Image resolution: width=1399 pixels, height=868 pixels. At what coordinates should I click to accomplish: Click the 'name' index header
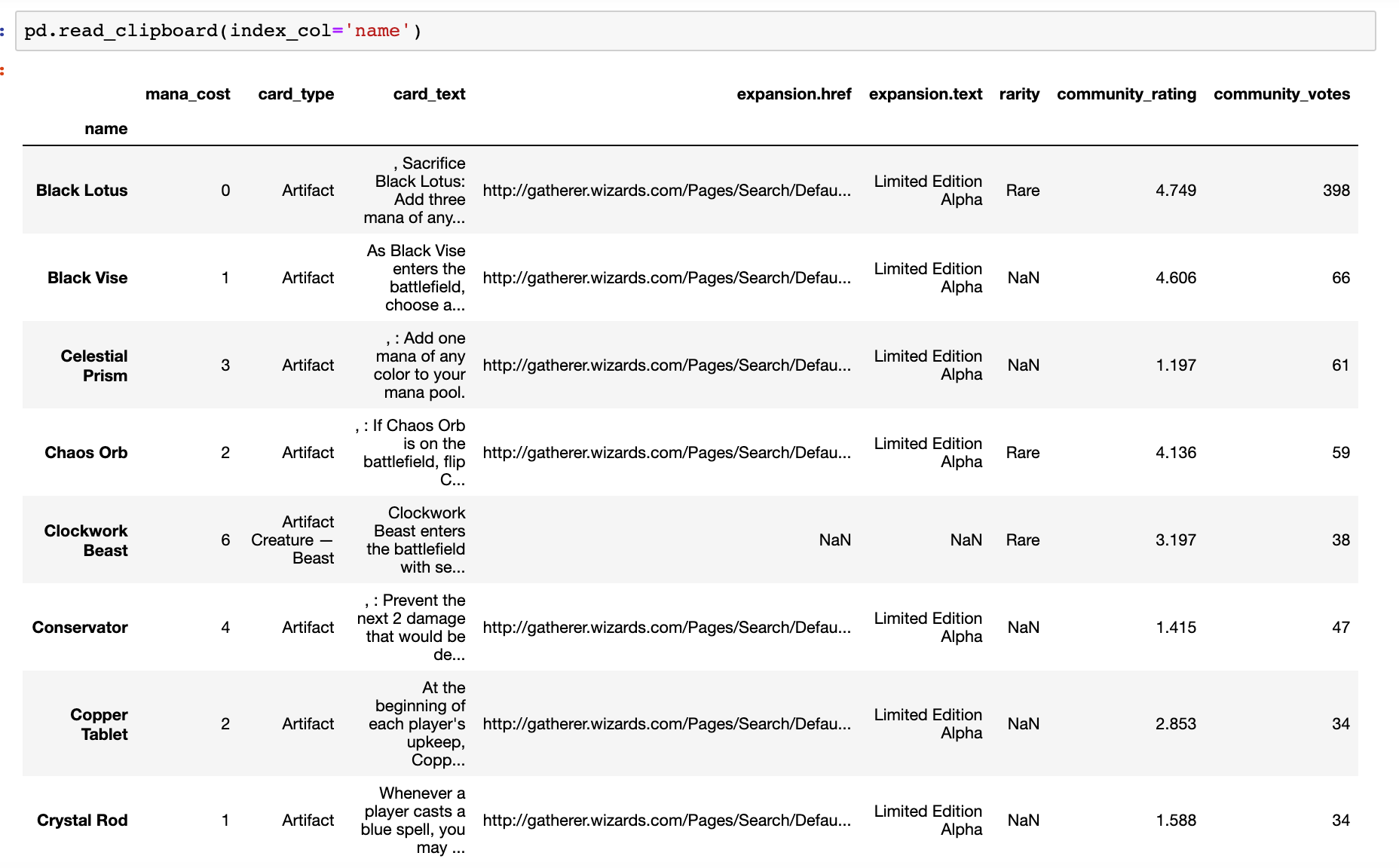[106, 129]
